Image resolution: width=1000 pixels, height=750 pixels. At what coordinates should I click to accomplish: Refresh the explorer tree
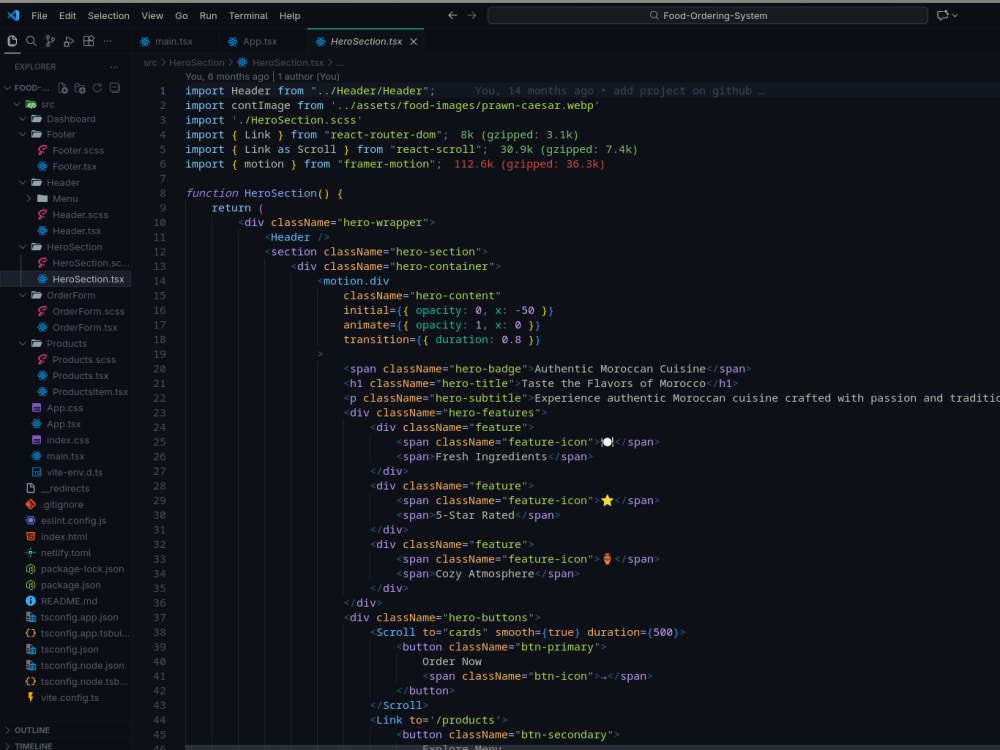(97, 88)
